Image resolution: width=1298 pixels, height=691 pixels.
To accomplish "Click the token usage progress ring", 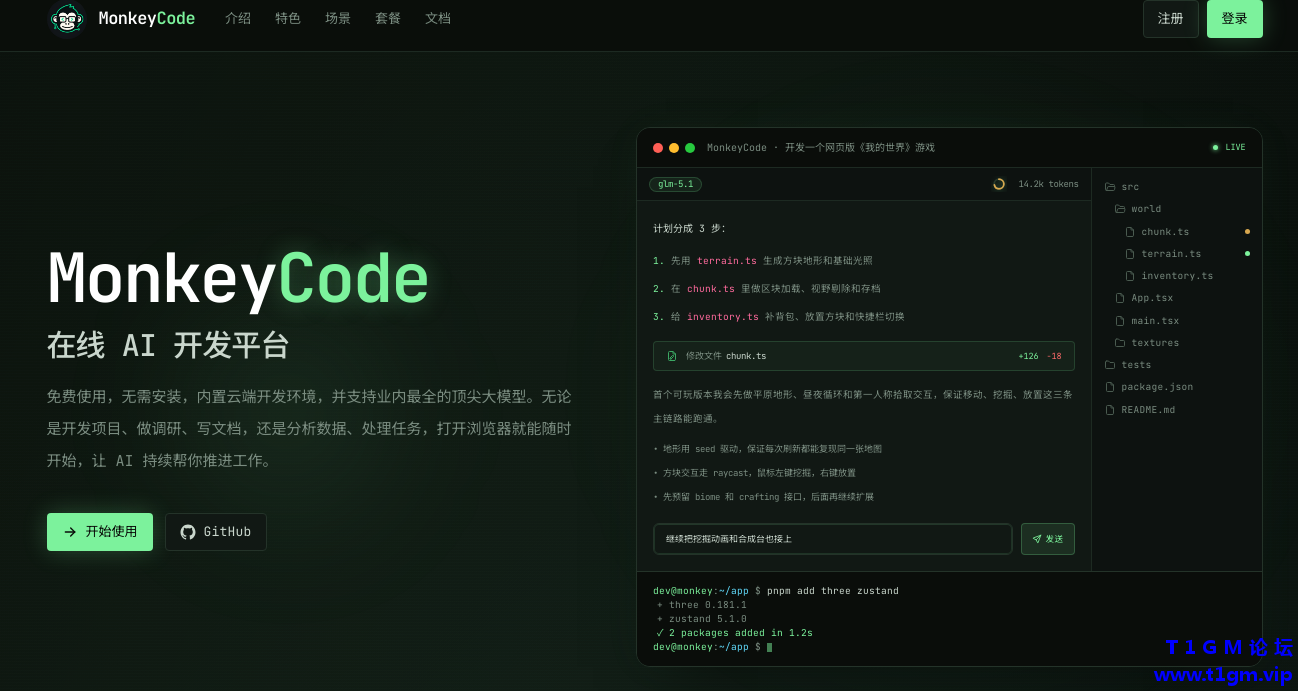I will click(x=999, y=184).
